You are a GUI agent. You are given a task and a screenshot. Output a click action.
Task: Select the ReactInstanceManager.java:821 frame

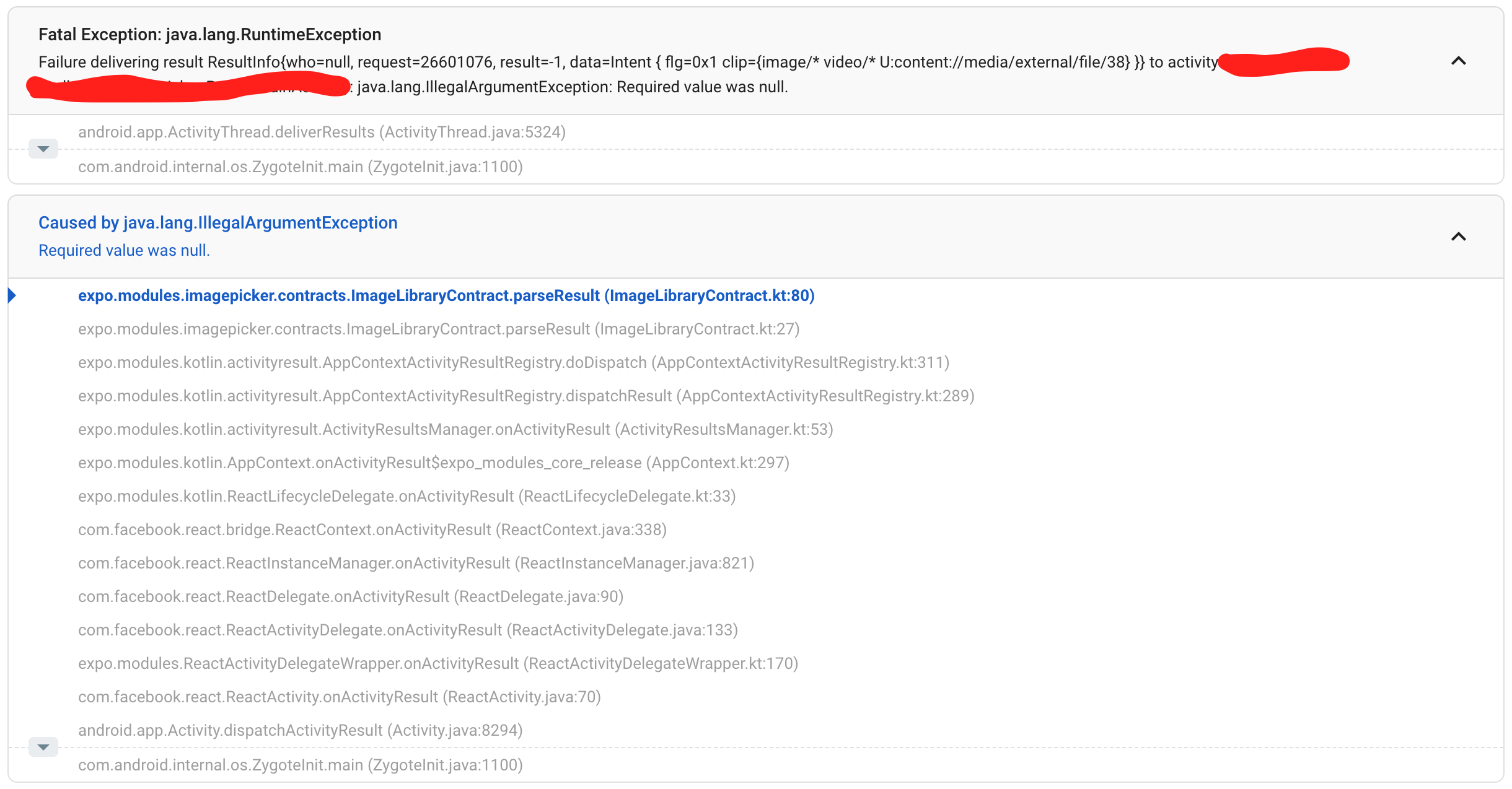[416, 563]
